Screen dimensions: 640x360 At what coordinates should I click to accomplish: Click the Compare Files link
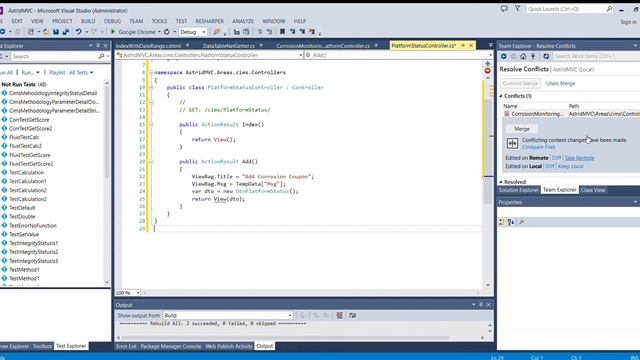click(538, 147)
